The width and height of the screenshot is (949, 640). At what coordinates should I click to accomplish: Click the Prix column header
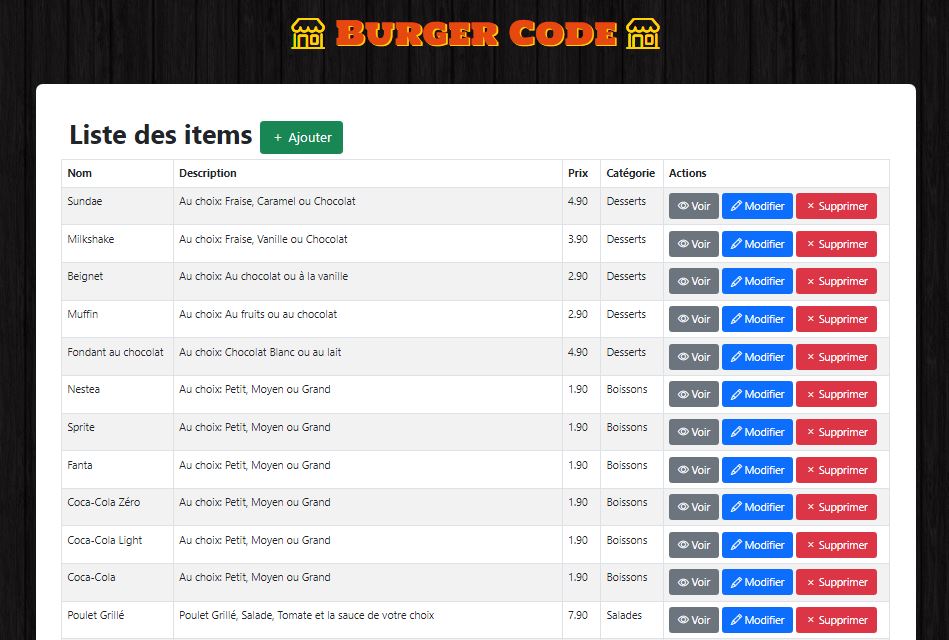tap(578, 173)
